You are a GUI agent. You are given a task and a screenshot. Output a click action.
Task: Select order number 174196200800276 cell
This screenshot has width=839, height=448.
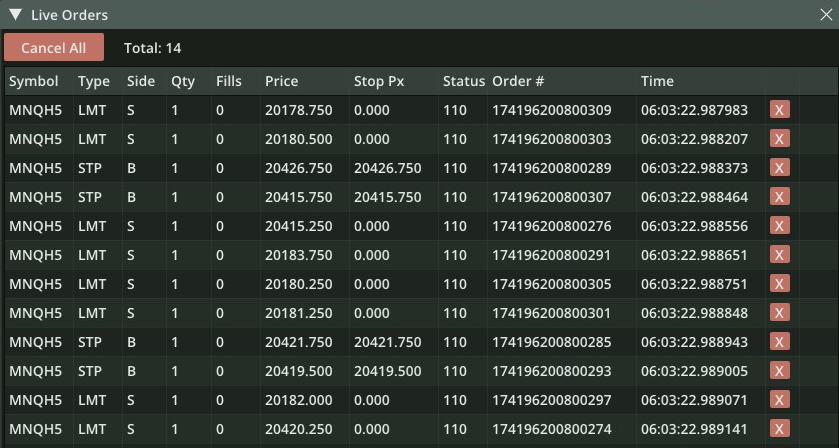coord(552,226)
